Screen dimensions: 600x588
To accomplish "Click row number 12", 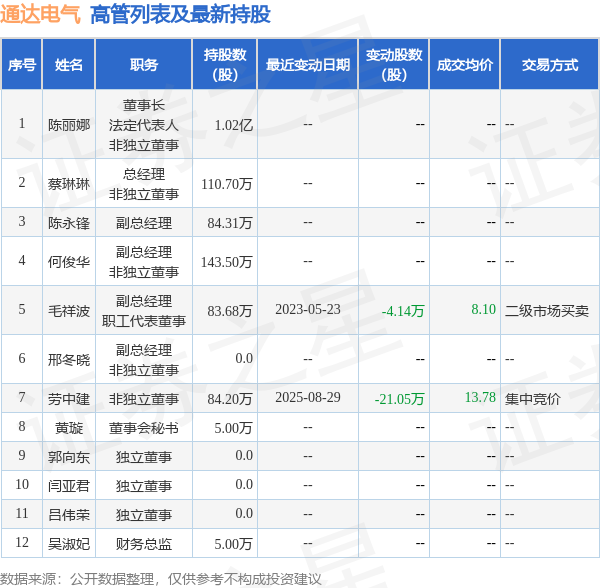I will (x=22, y=542).
